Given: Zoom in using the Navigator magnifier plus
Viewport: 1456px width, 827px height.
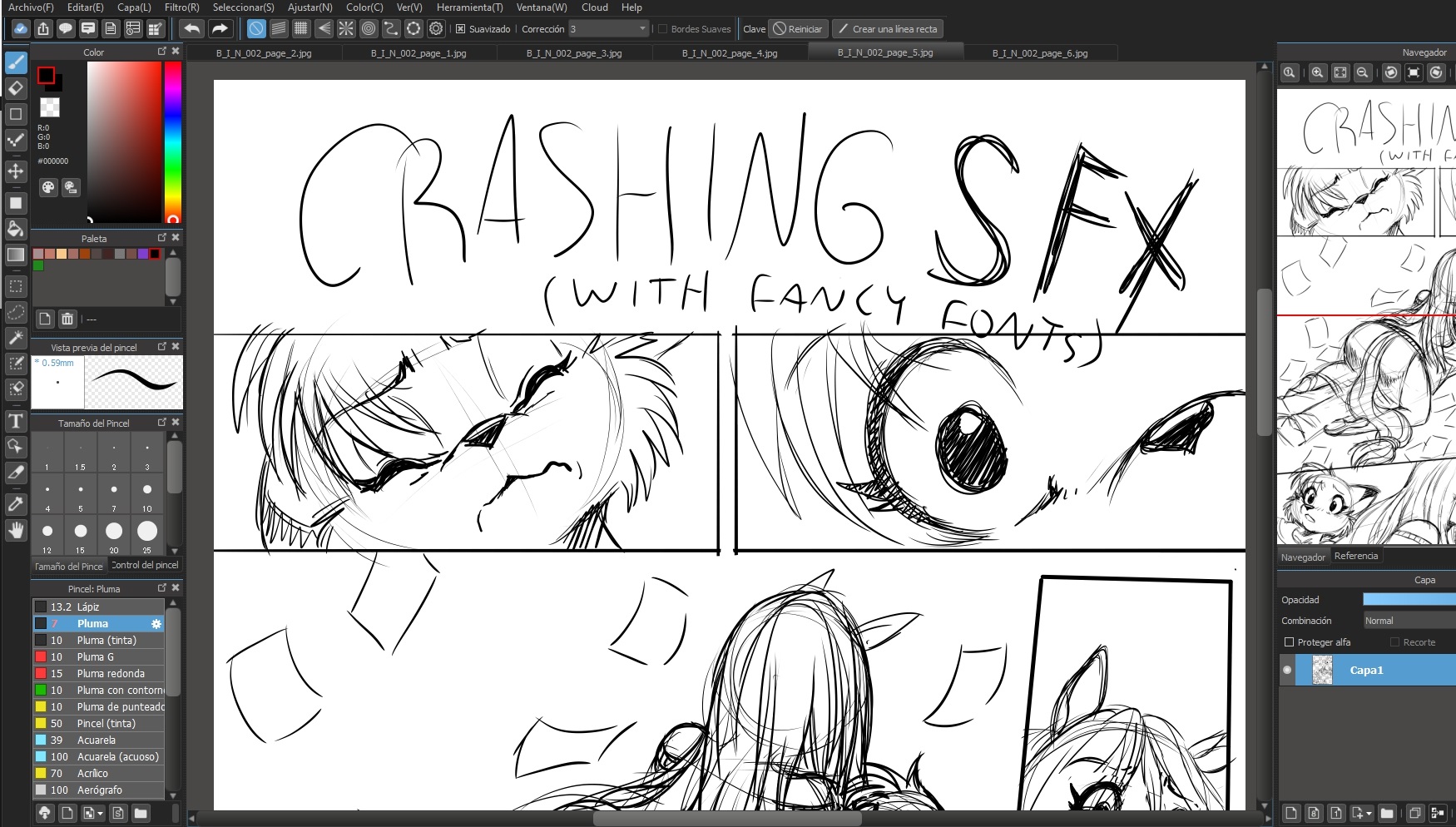Looking at the screenshot, I should 1317,72.
